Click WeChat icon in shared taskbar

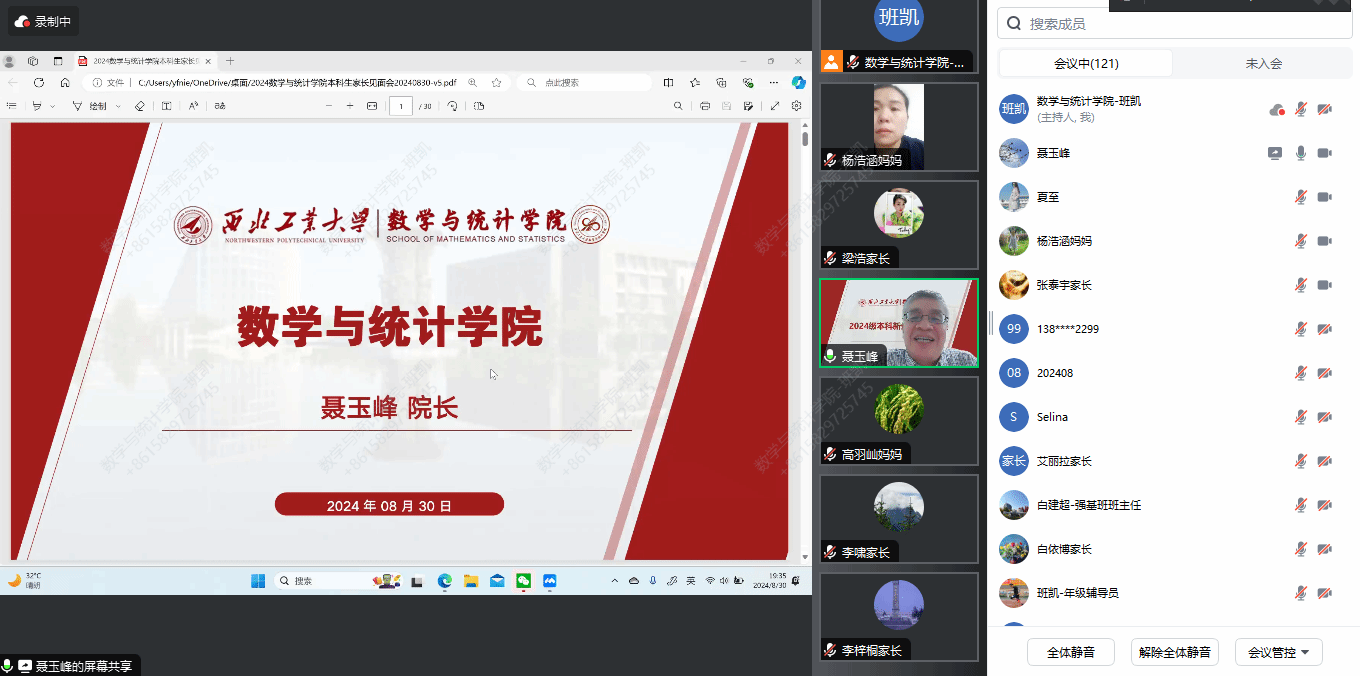click(x=523, y=581)
